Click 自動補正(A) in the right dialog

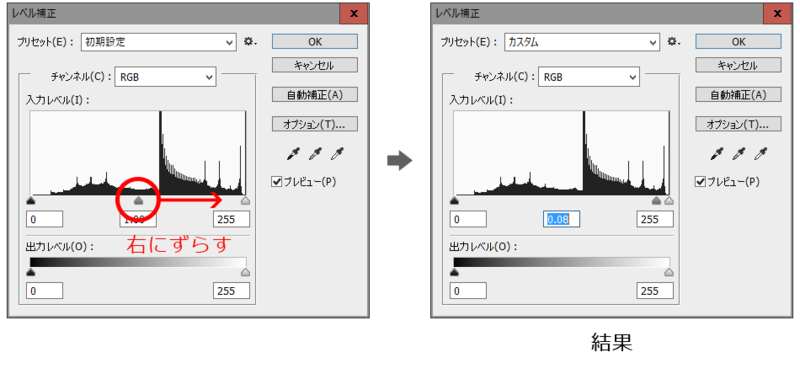[x=738, y=94]
